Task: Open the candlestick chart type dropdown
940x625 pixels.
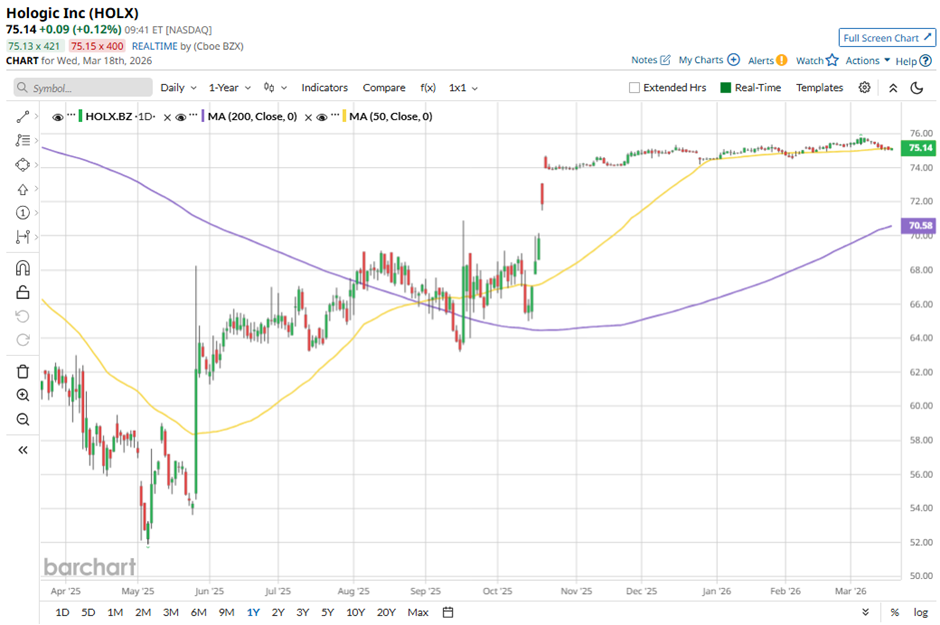Action: pos(275,87)
